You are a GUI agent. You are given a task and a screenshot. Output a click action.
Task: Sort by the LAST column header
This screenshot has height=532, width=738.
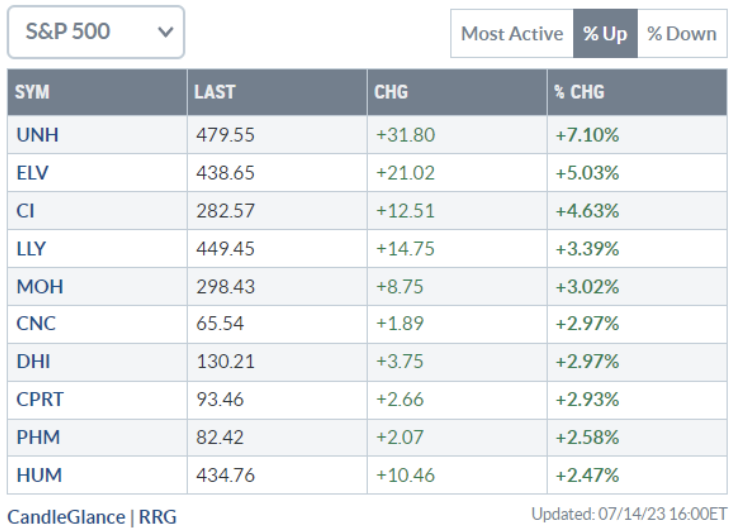point(214,92)
